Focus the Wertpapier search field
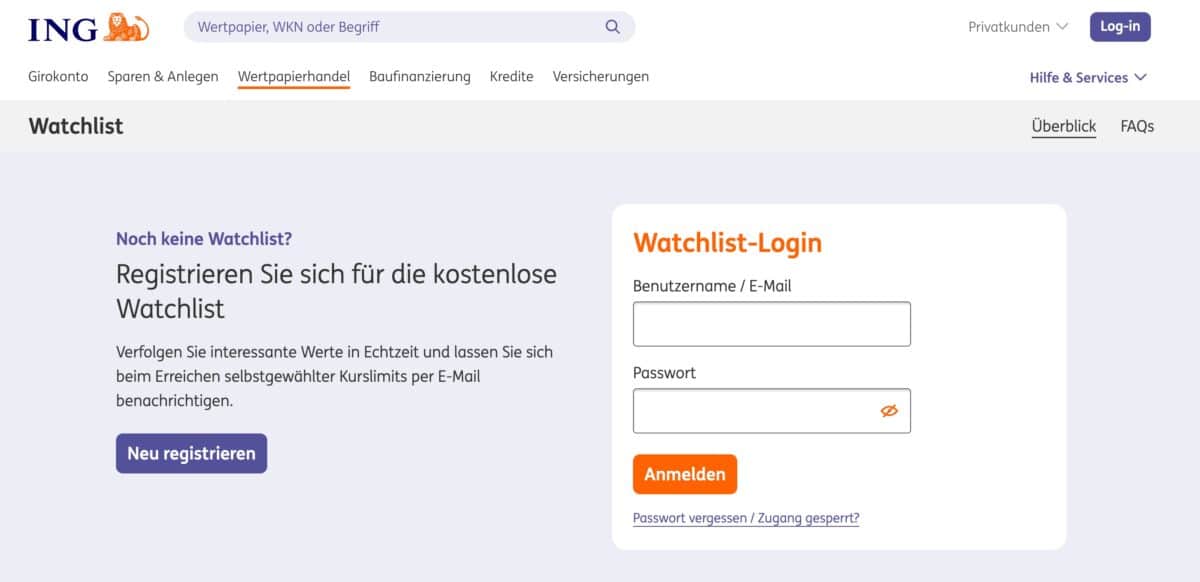The width and height of the screenshot is (1200, 582). (409, 27)
